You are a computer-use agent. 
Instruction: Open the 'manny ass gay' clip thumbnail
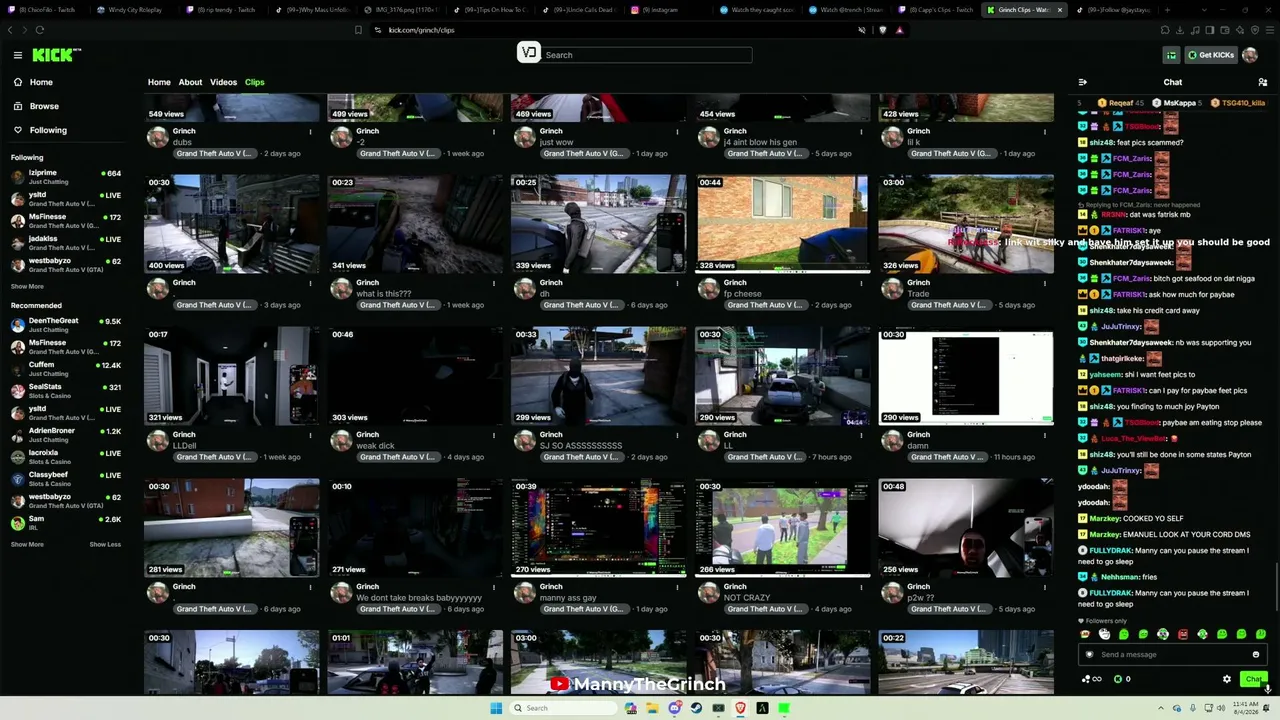[598, 528]
